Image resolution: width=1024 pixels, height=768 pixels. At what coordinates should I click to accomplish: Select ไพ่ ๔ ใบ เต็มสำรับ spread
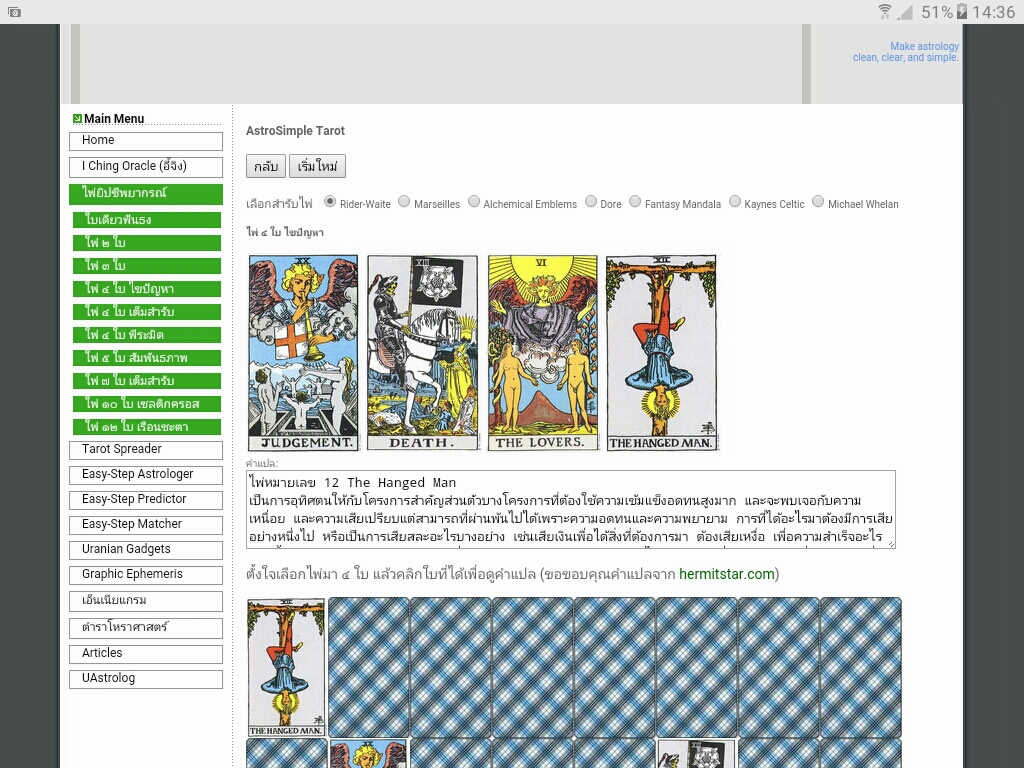(147, 312)
